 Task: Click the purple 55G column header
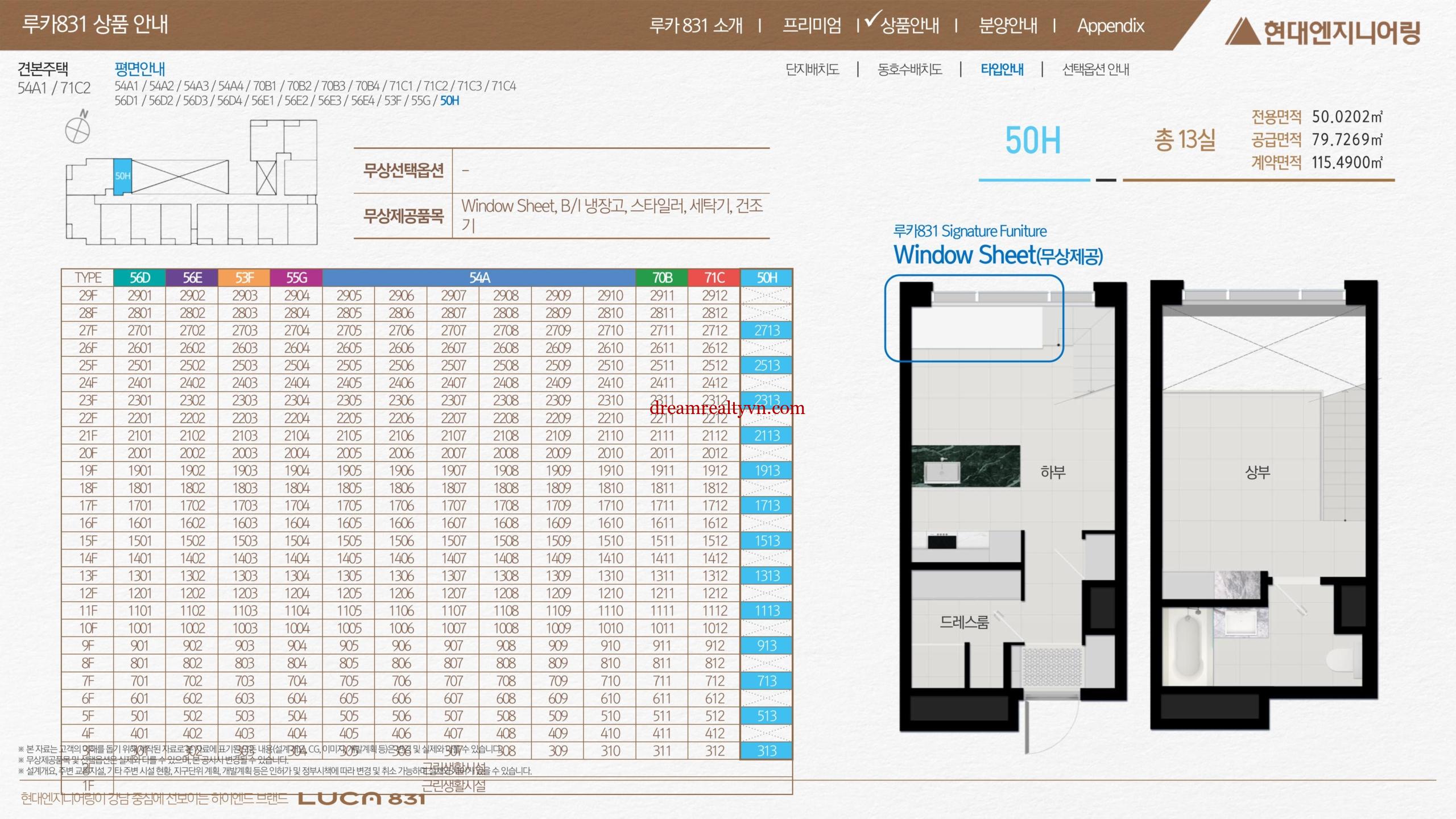(x=296, y=278)
